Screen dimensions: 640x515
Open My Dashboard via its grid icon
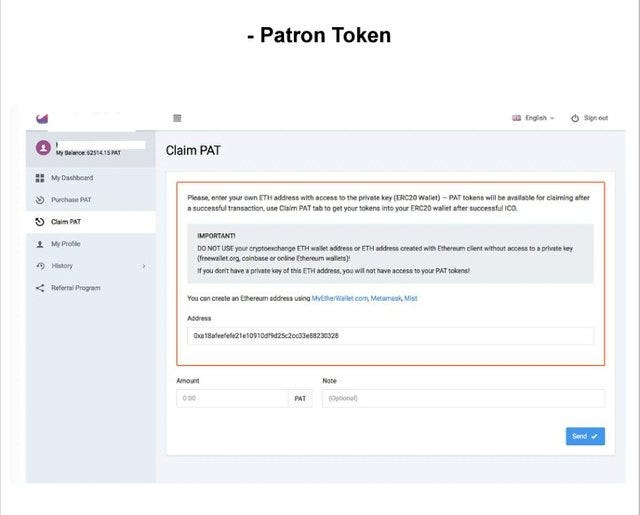coord(40,178)
